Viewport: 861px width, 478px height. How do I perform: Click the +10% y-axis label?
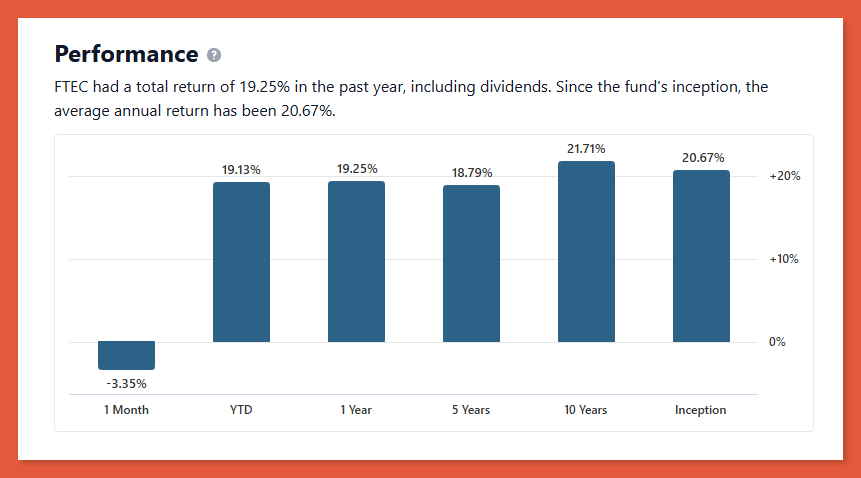point(784,259)
